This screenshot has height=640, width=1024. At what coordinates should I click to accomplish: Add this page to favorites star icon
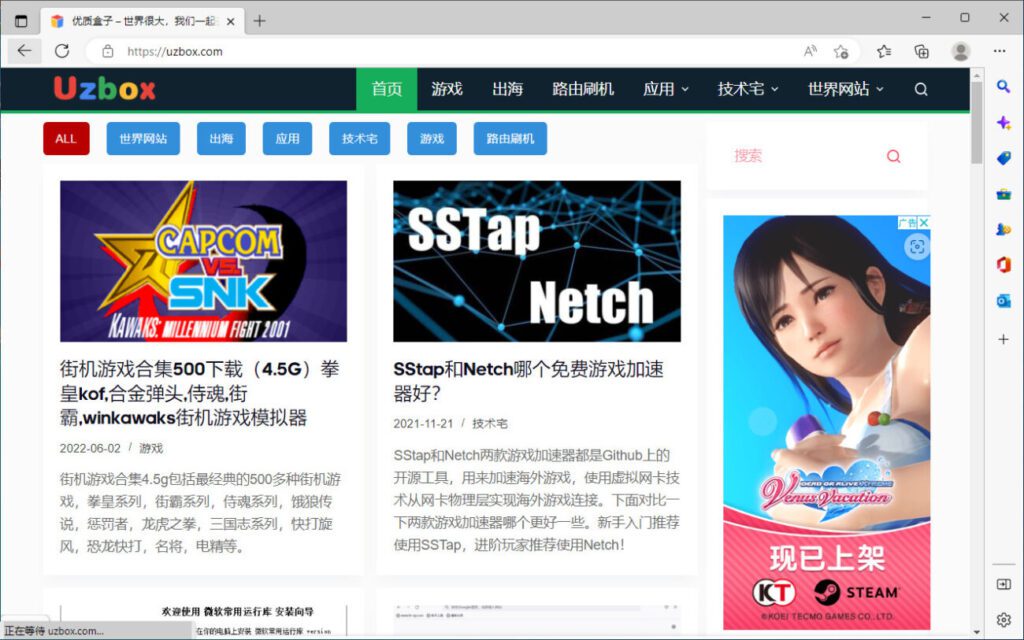[x=841, y=51]
